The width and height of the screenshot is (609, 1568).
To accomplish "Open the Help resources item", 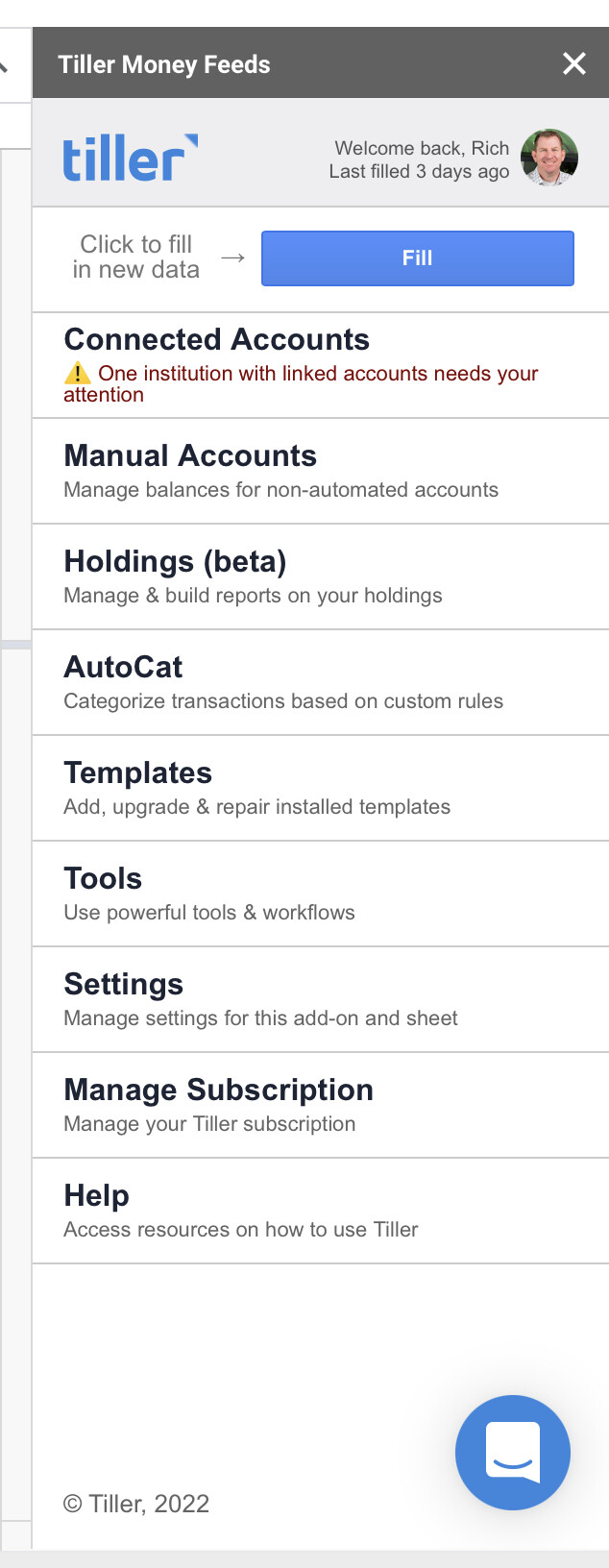I will point(96,1196).
